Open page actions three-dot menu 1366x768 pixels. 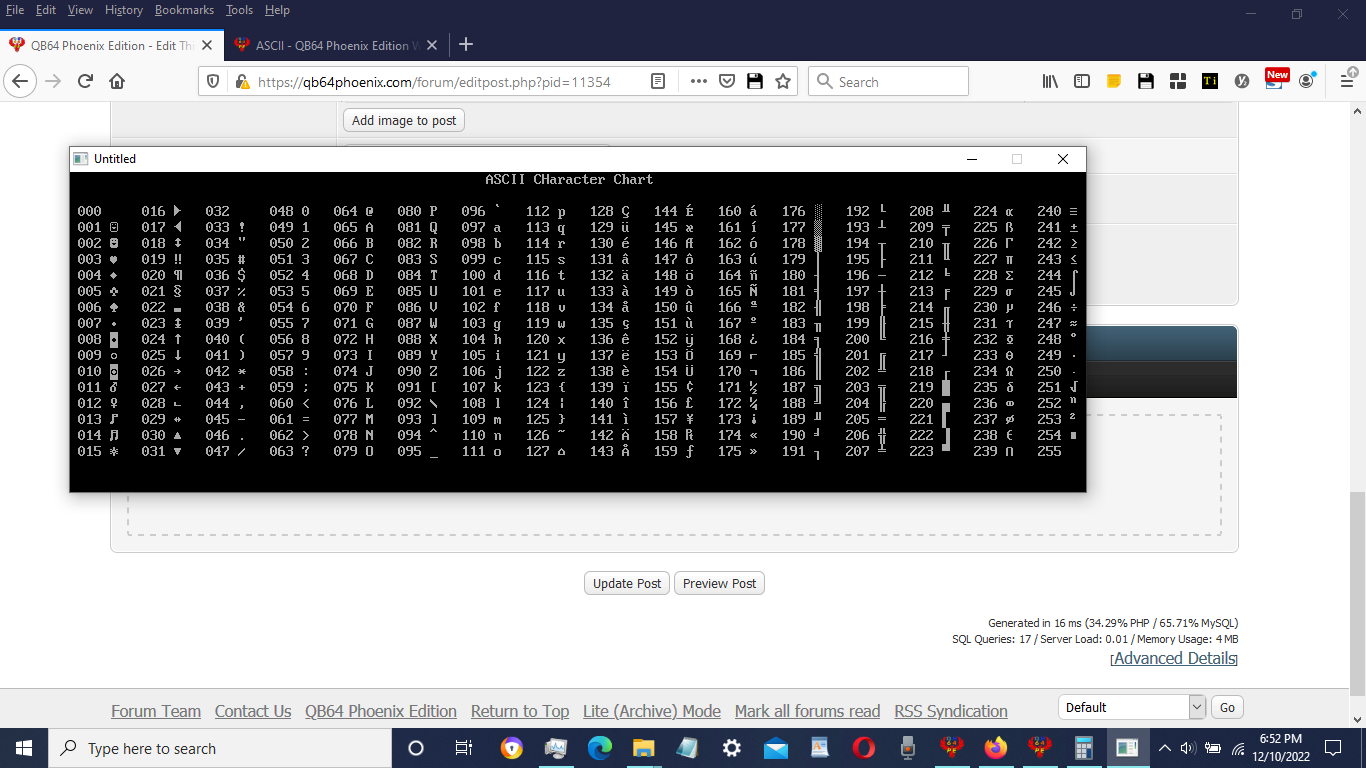(699, 81)
